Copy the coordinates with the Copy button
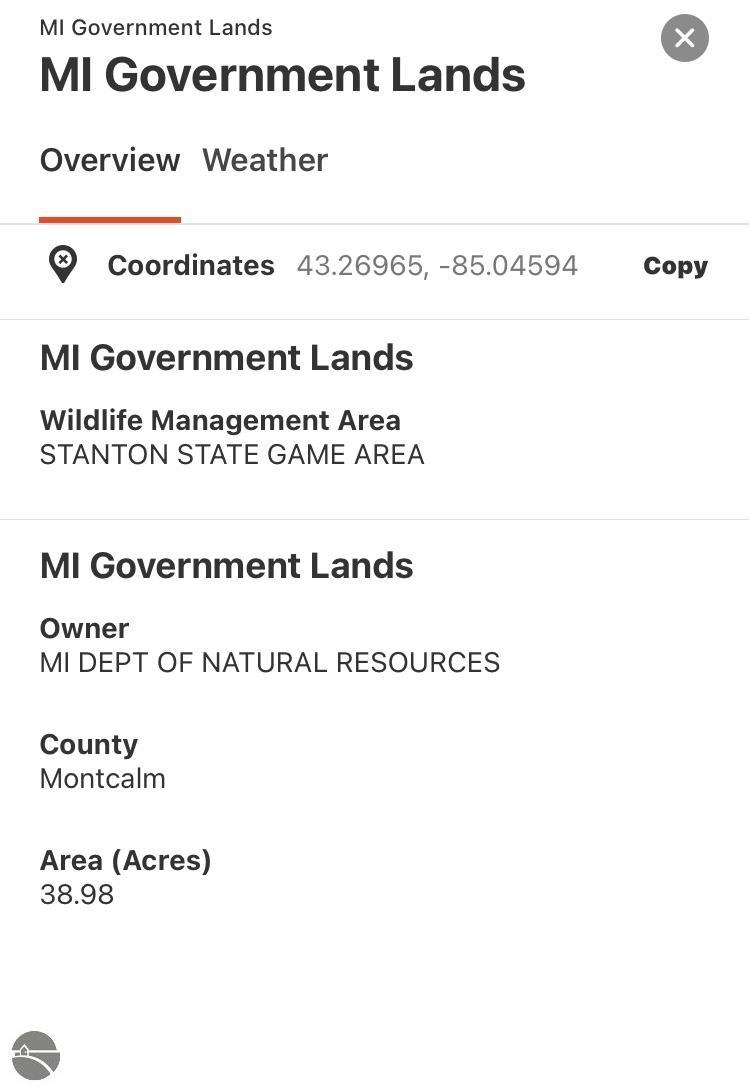Screen dimensions: 749x1086 pyautogui.click(x=676, y=265)
